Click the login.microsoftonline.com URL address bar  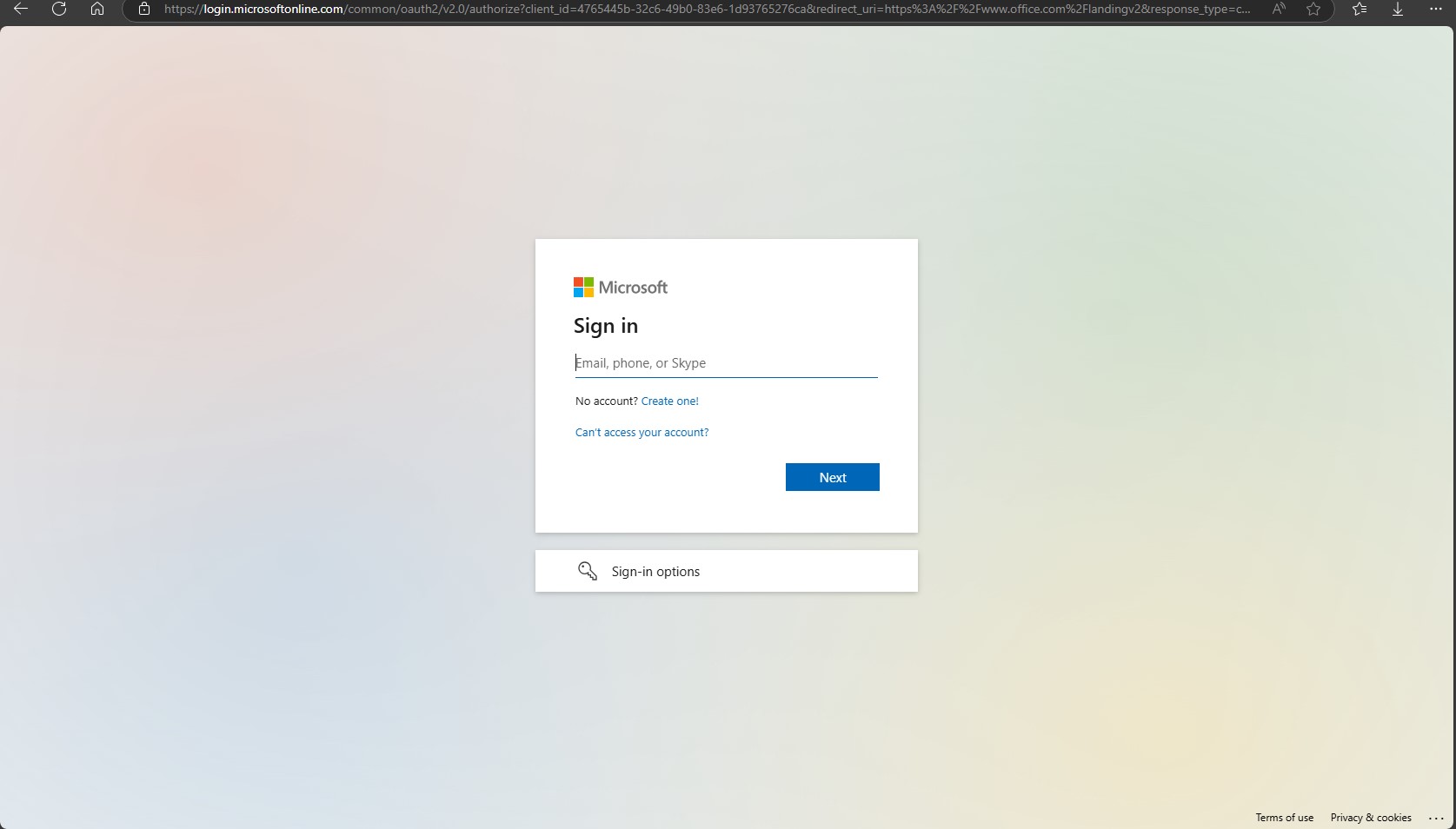point(695,9)
